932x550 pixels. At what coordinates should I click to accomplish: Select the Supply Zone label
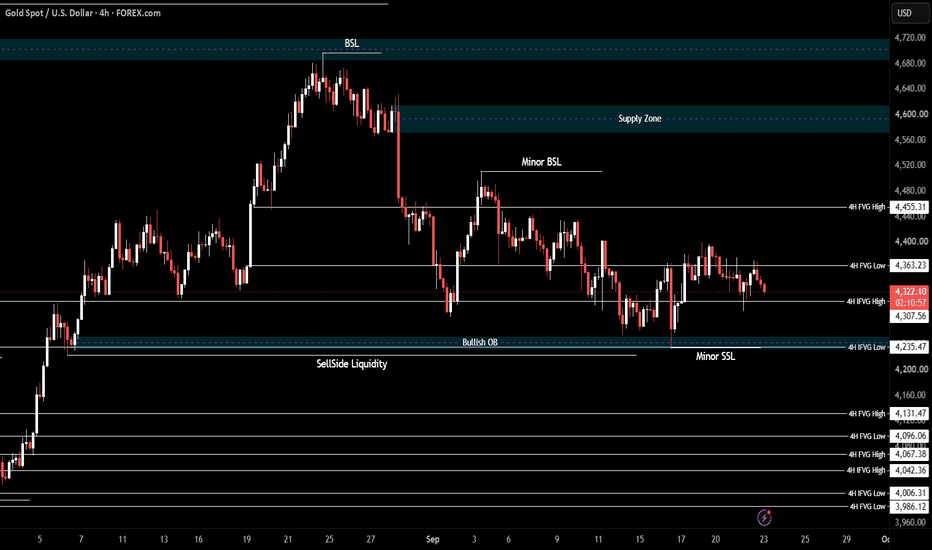(x=640, y=119)
